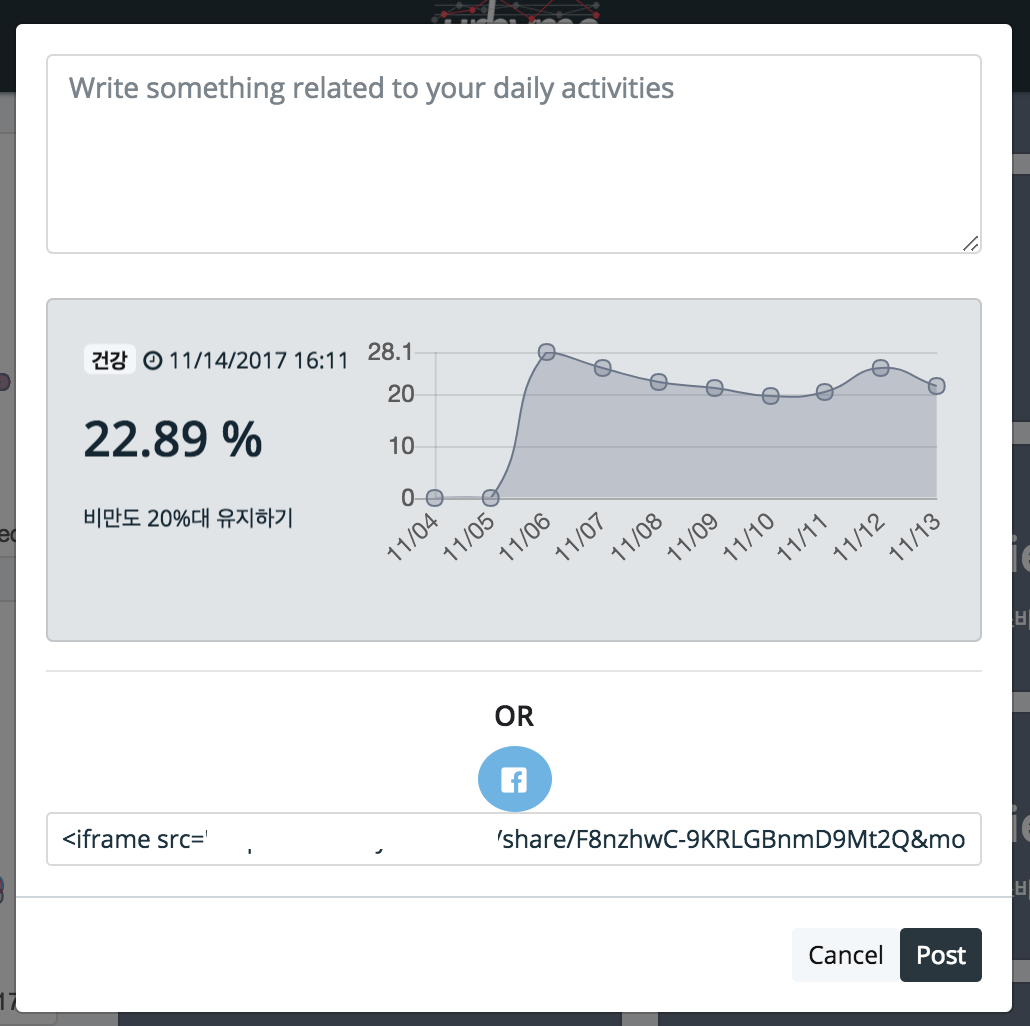Click the 11/13 chart data point
The height and width of the screenshot is (1026, 1030).
pos(937,386)
